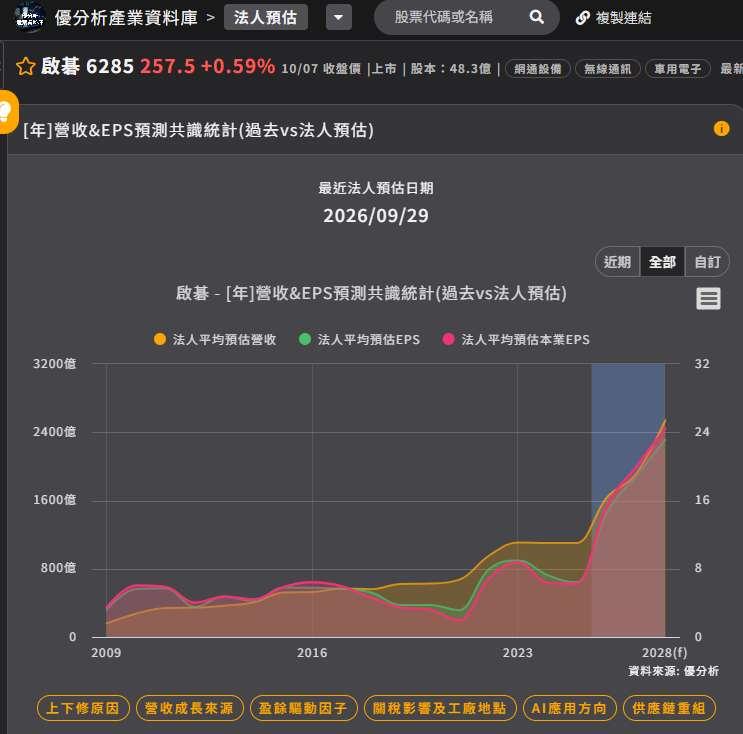
Task: Click the site logo avatar
Action: (29, 18)
